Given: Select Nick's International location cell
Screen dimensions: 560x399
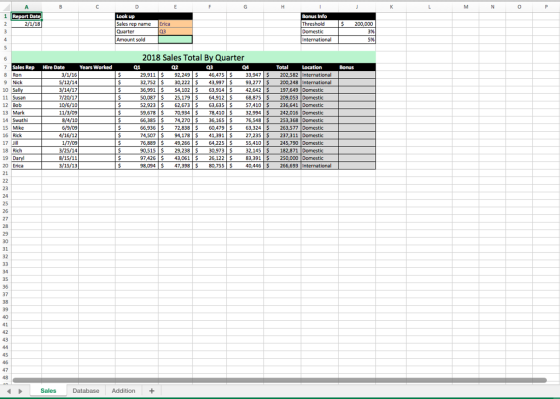Looking at the screenshot, I should 320,83.
